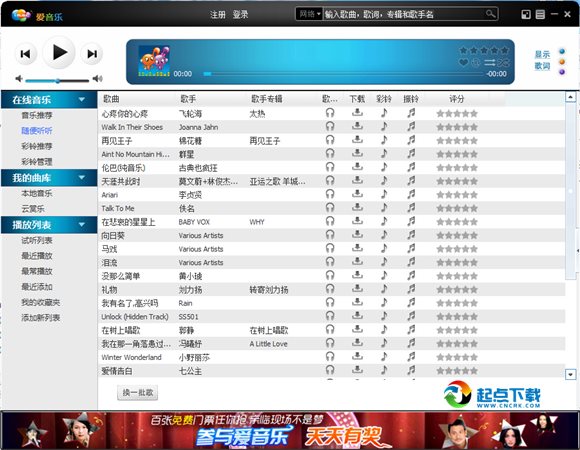Screen dimensions: 580x450
Task: Open 彩铃推荐 in sidebar
Action: click(37, 146)
